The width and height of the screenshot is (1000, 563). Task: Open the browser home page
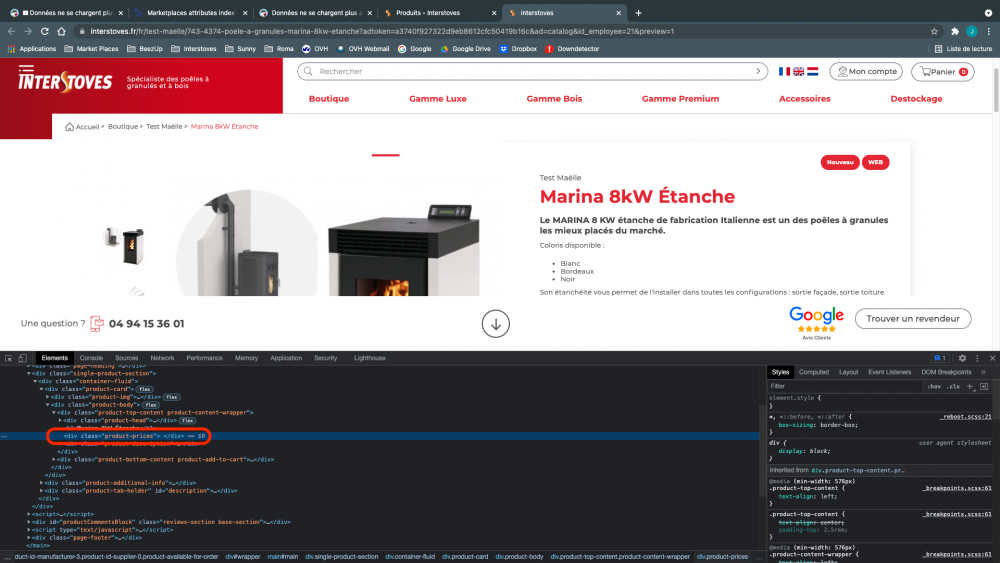pos(61,31)
